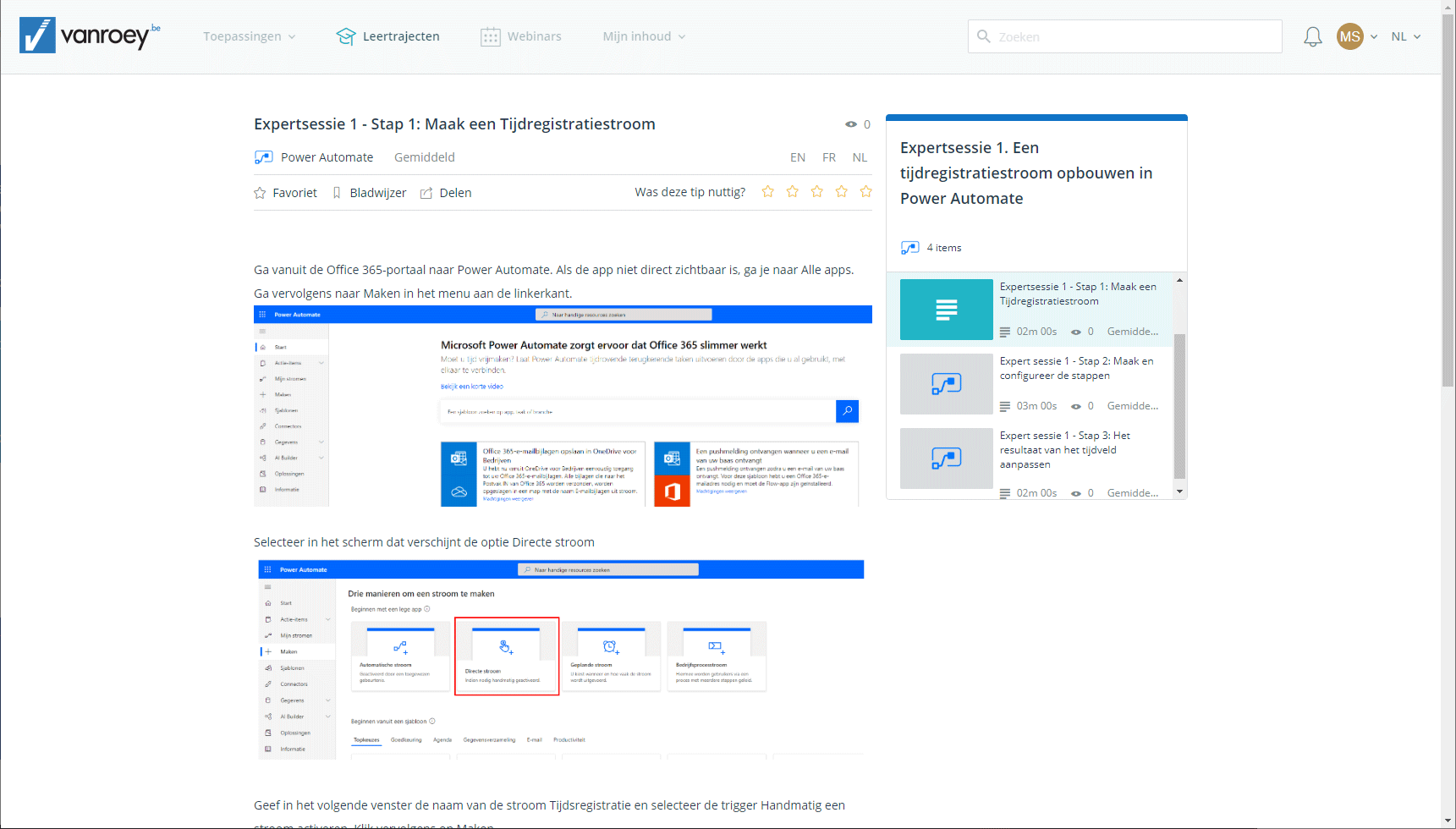Open the Directe stroom screenshot image
The height and width of the screenshot is (829, 1456).
561,660
